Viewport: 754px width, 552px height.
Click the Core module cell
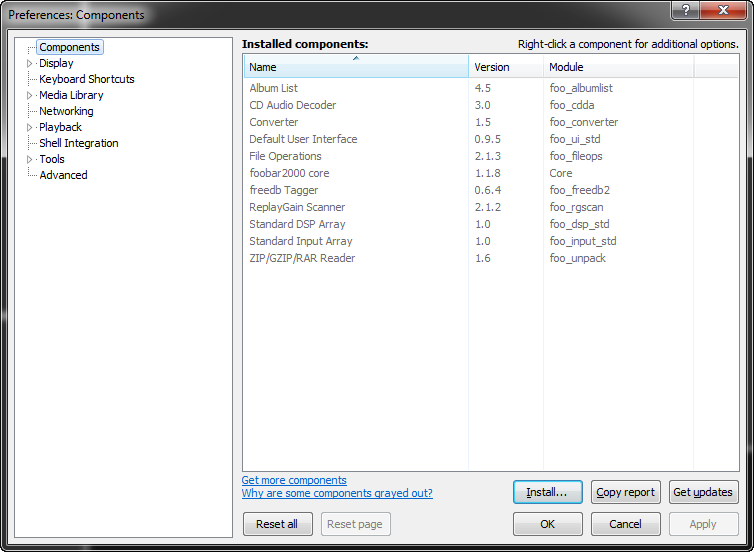coord(561,173)
